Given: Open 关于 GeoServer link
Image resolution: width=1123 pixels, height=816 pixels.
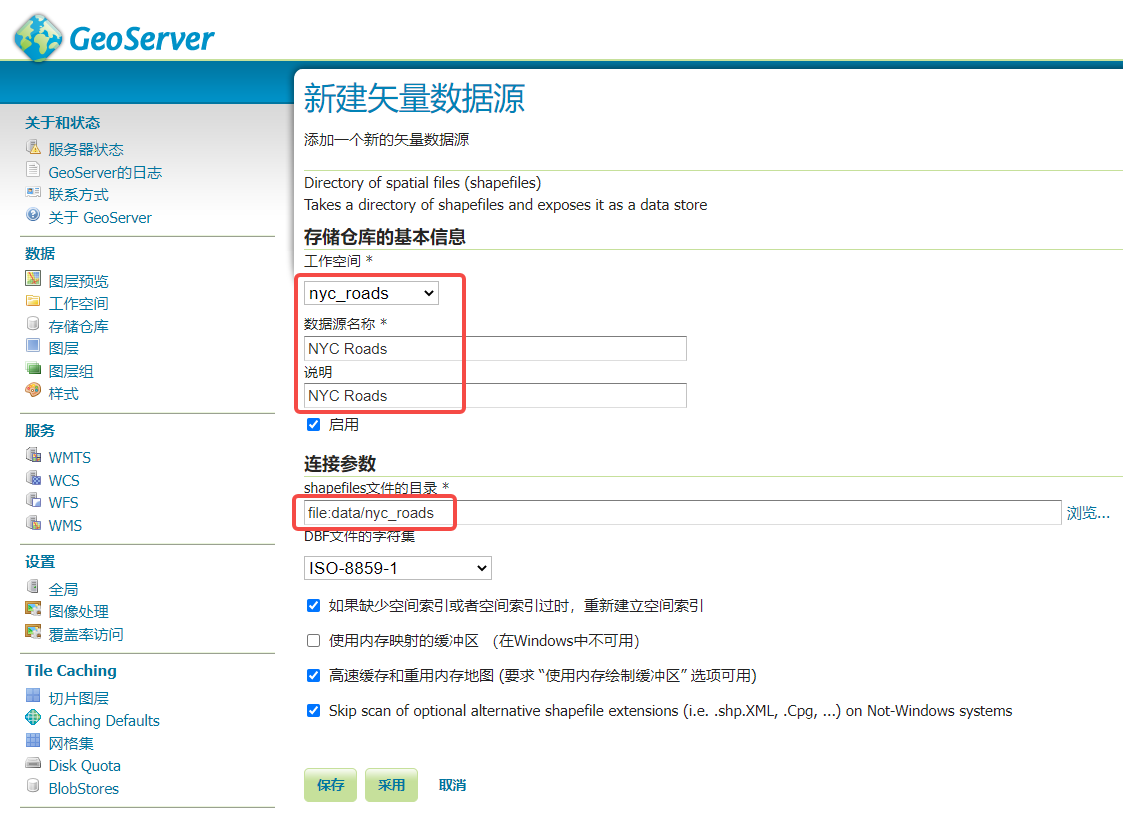Looking at the screenshot, I should point(100,218).
